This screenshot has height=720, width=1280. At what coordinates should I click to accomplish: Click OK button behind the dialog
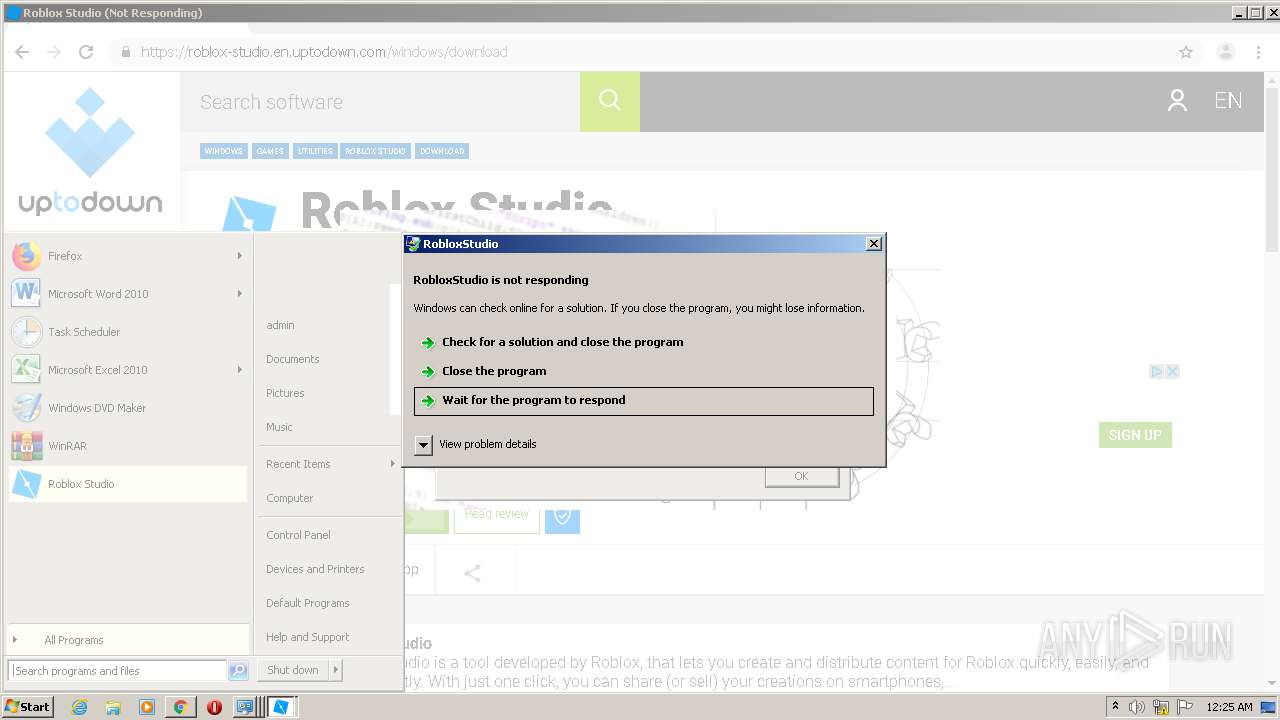coord(801,476)
